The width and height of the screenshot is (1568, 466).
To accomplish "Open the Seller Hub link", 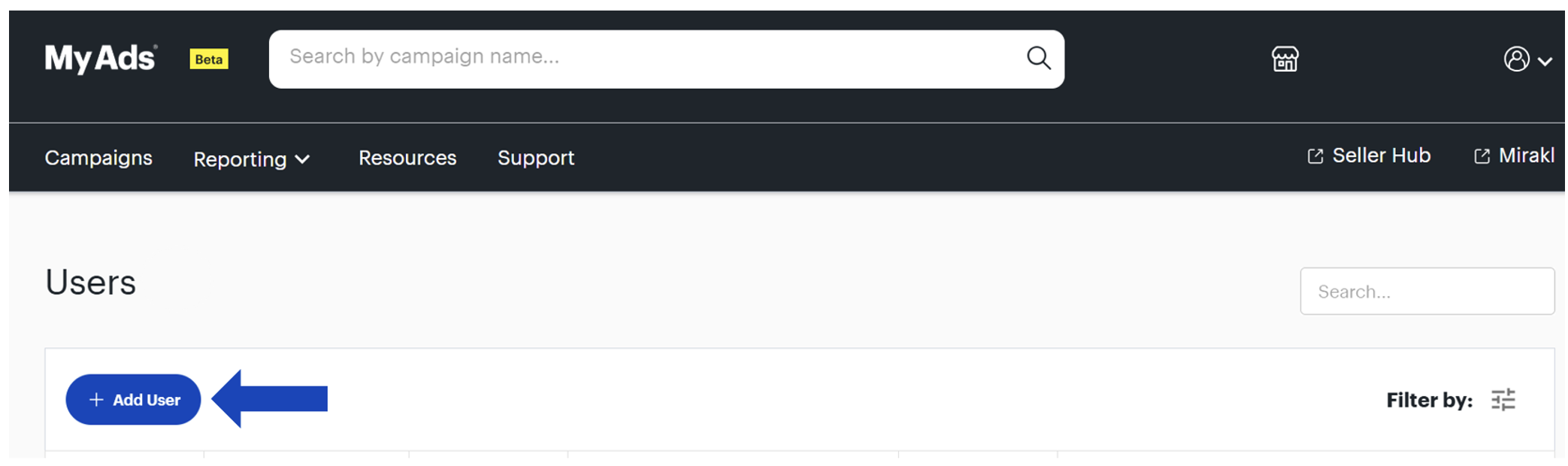I will pos(1369,156).
